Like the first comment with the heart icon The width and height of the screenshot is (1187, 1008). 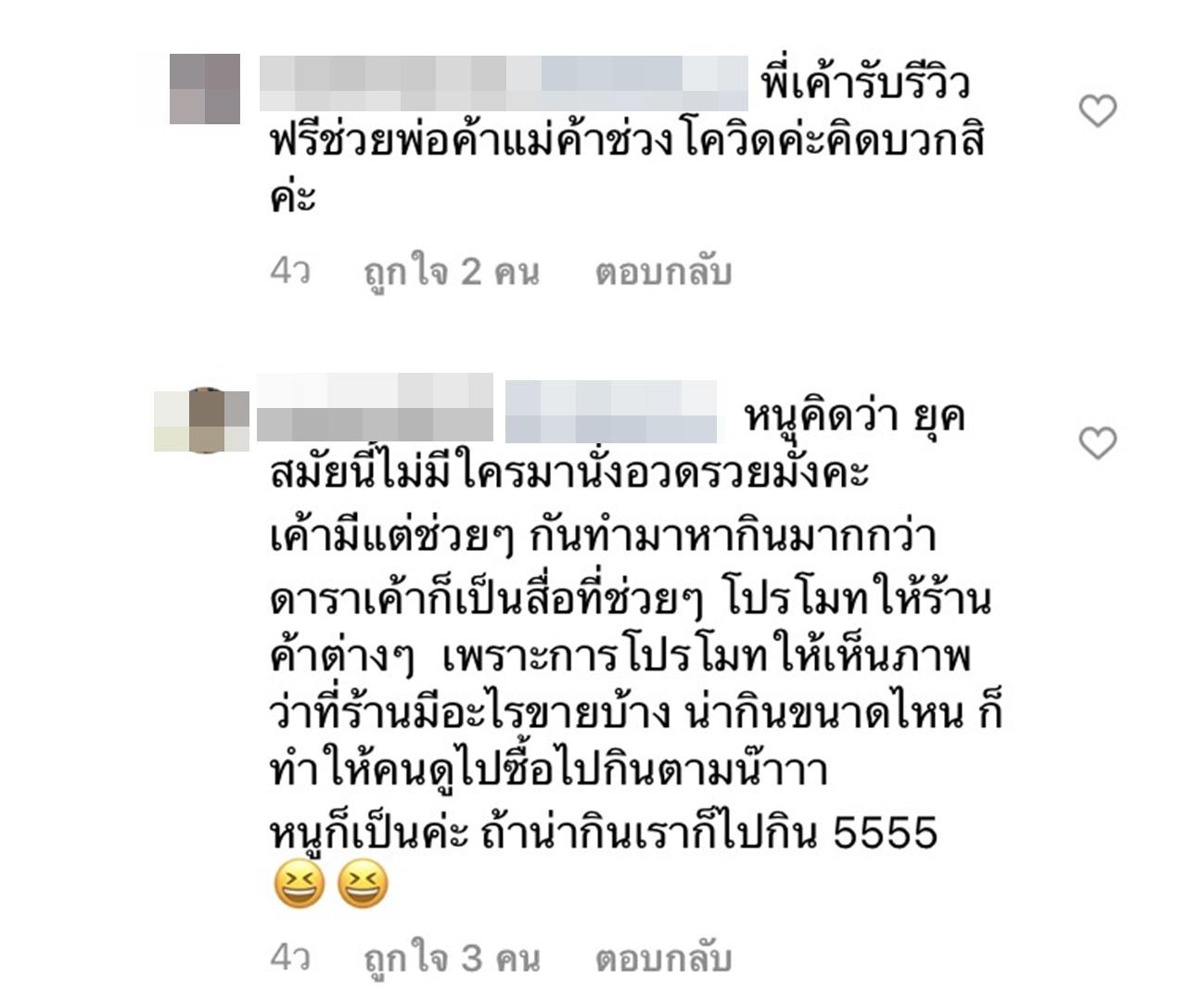pos(1098,111)
